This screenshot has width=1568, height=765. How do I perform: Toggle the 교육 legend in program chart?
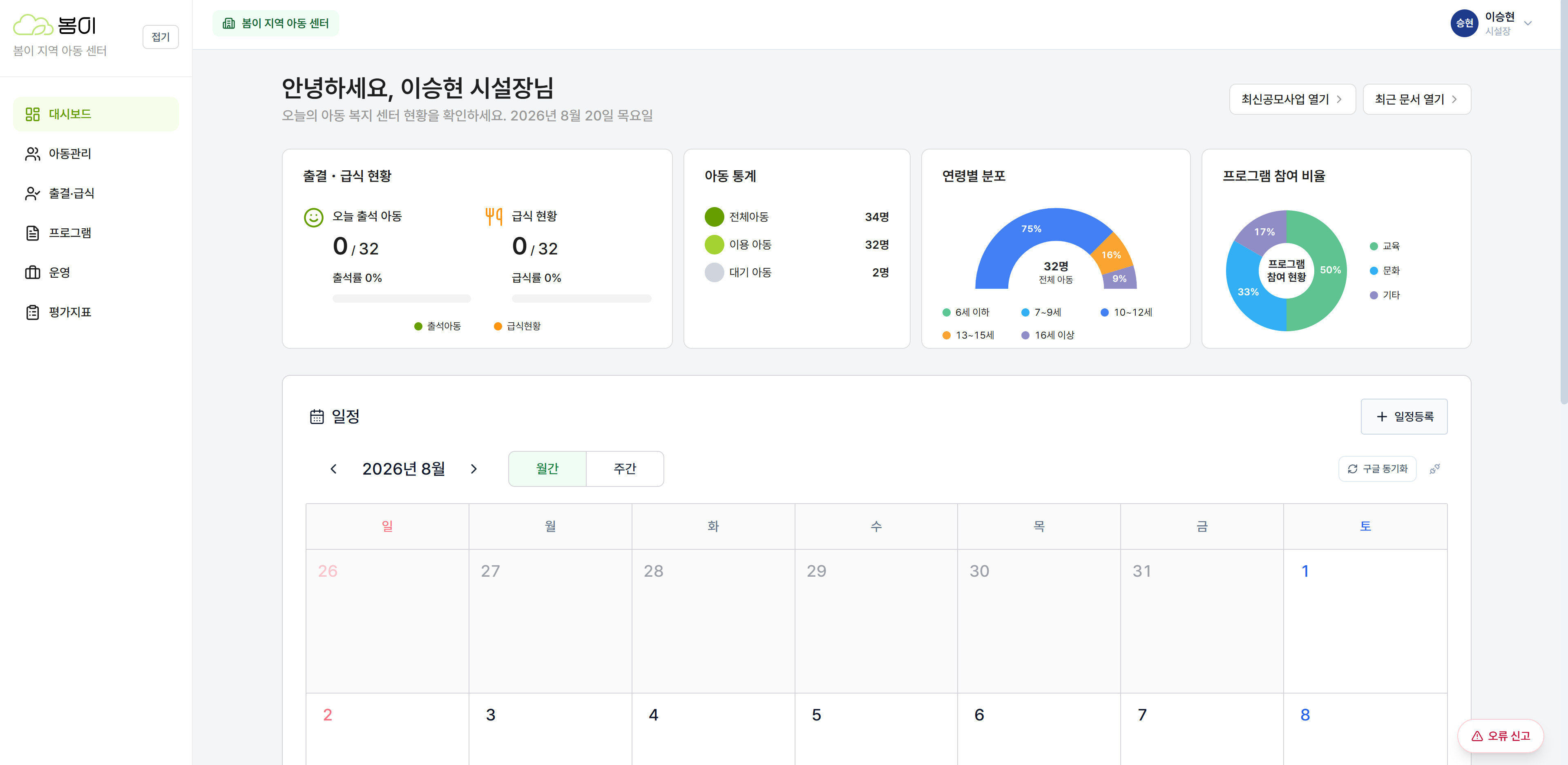[1385, 246]
